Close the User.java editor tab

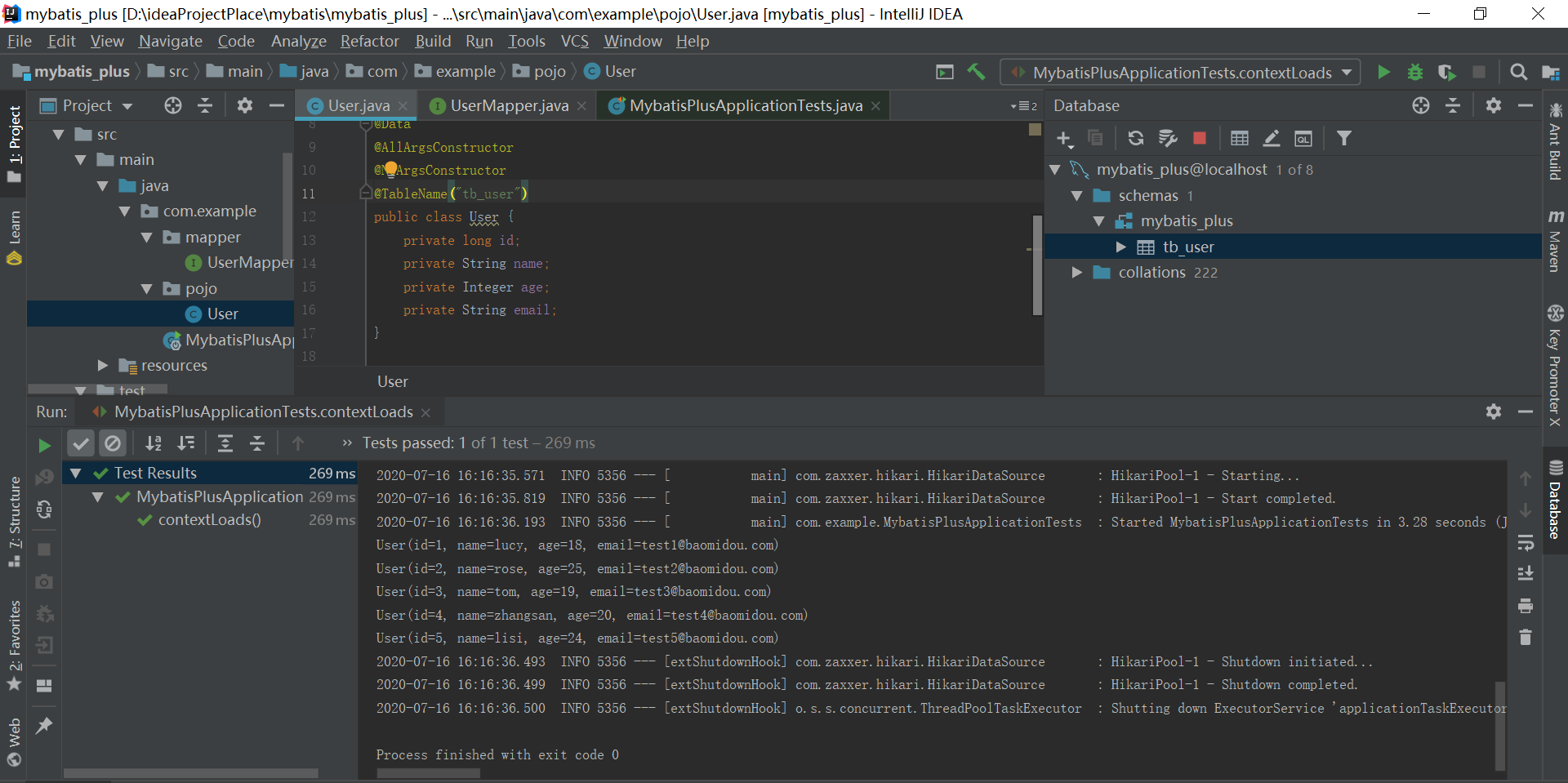coord(403,106)
